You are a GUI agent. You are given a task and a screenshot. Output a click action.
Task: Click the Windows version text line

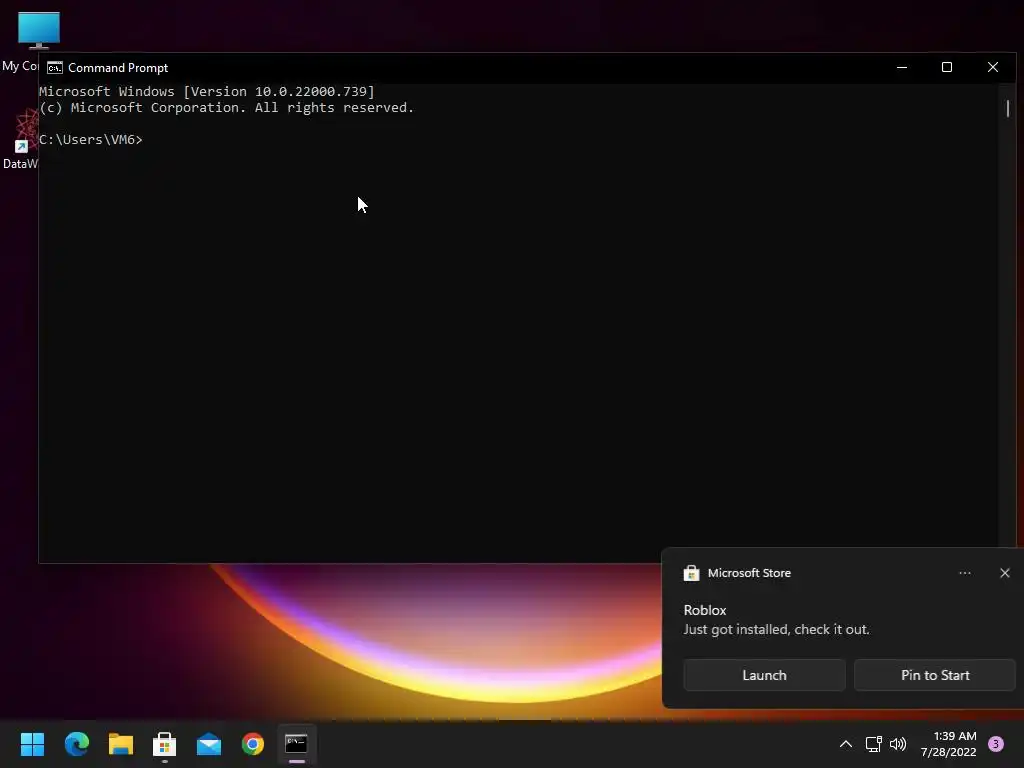tap(207, 91)
